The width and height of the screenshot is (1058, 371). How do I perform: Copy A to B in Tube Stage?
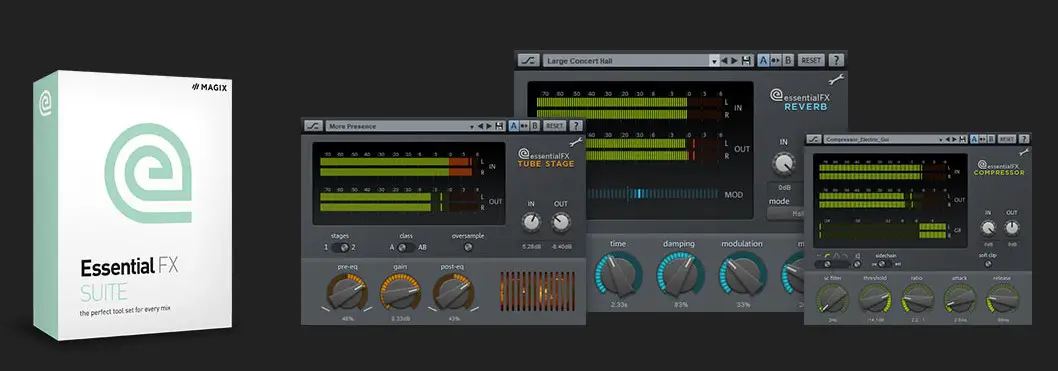pos(524,125)
